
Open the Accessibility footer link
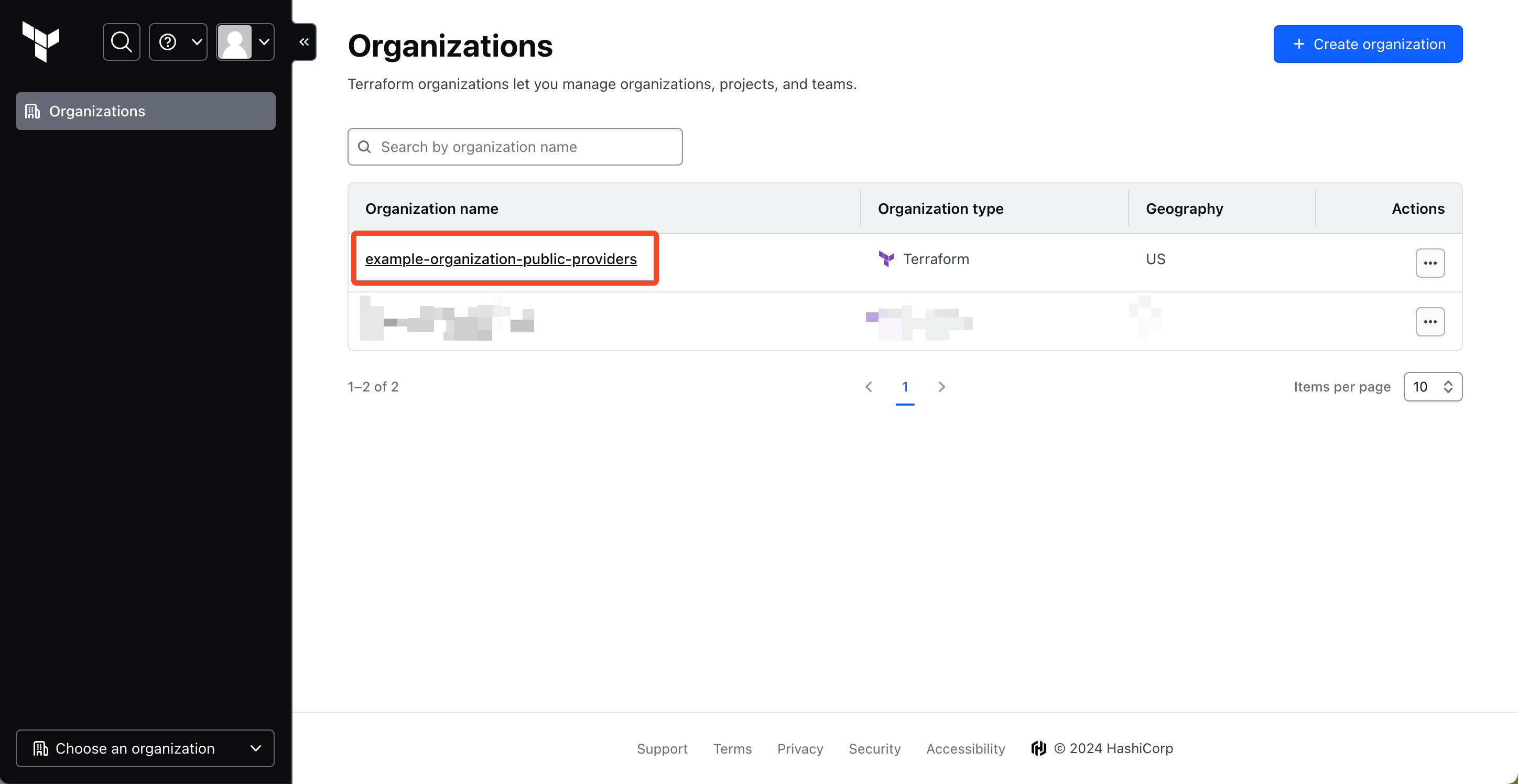(x=965, y=748)
